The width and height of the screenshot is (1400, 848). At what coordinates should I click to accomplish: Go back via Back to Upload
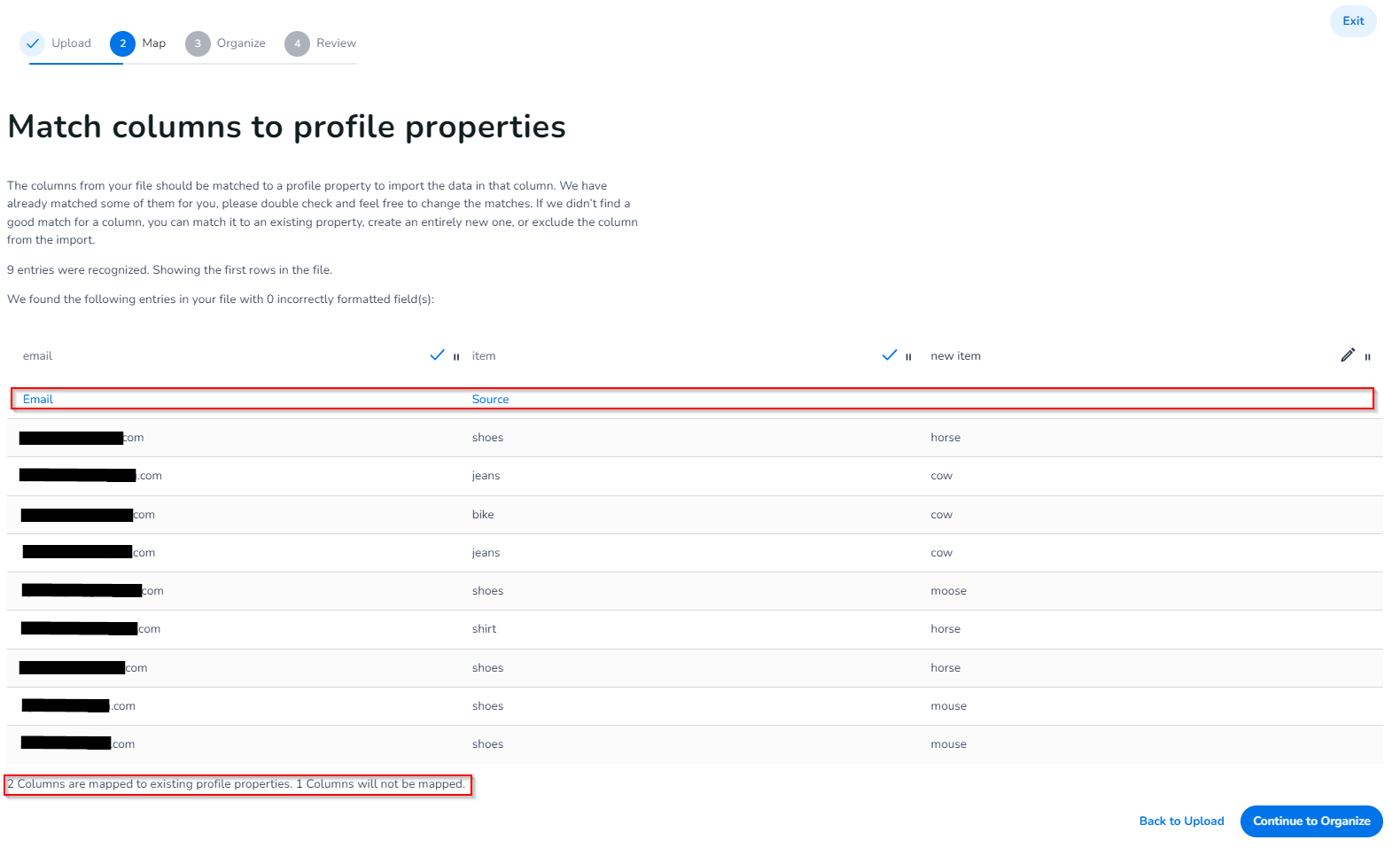(x=1181, y=821)
